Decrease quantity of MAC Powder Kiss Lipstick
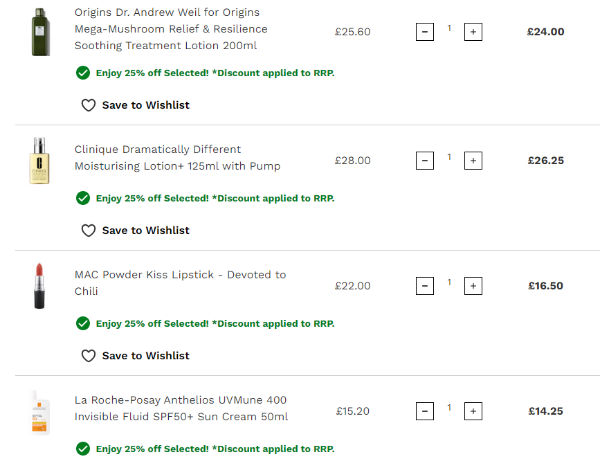Screen dimensions: 600x468 pyautogui.click(x=424, y=286)
